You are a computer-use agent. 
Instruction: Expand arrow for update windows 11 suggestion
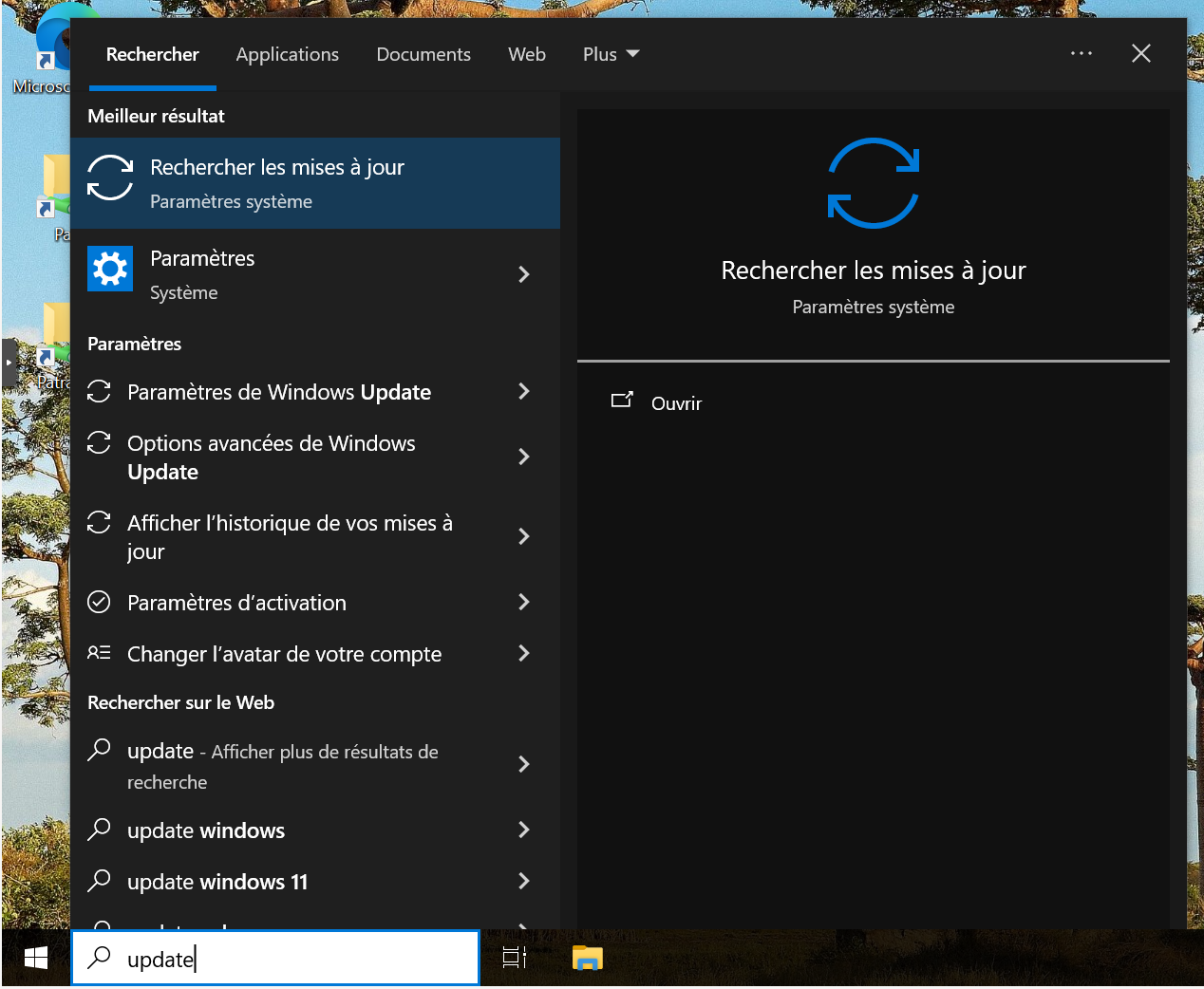coord(524,881)
